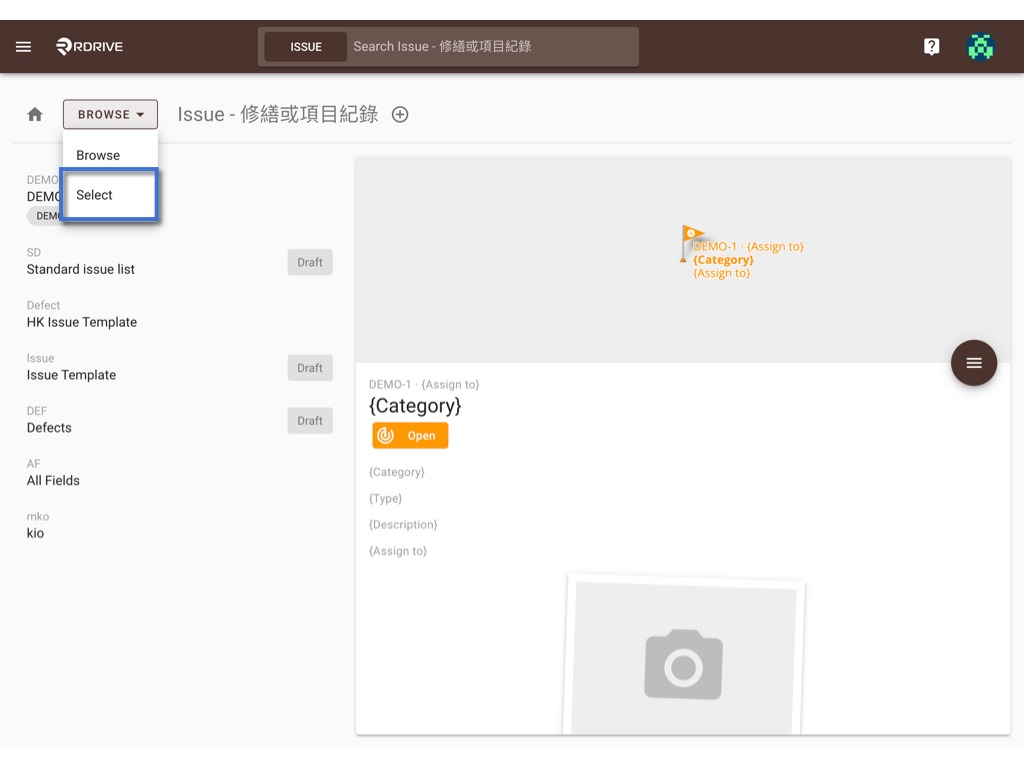This screenshot has width=1024, height=768.
Task: Click the orange Open status button
Action: point(410,436)
